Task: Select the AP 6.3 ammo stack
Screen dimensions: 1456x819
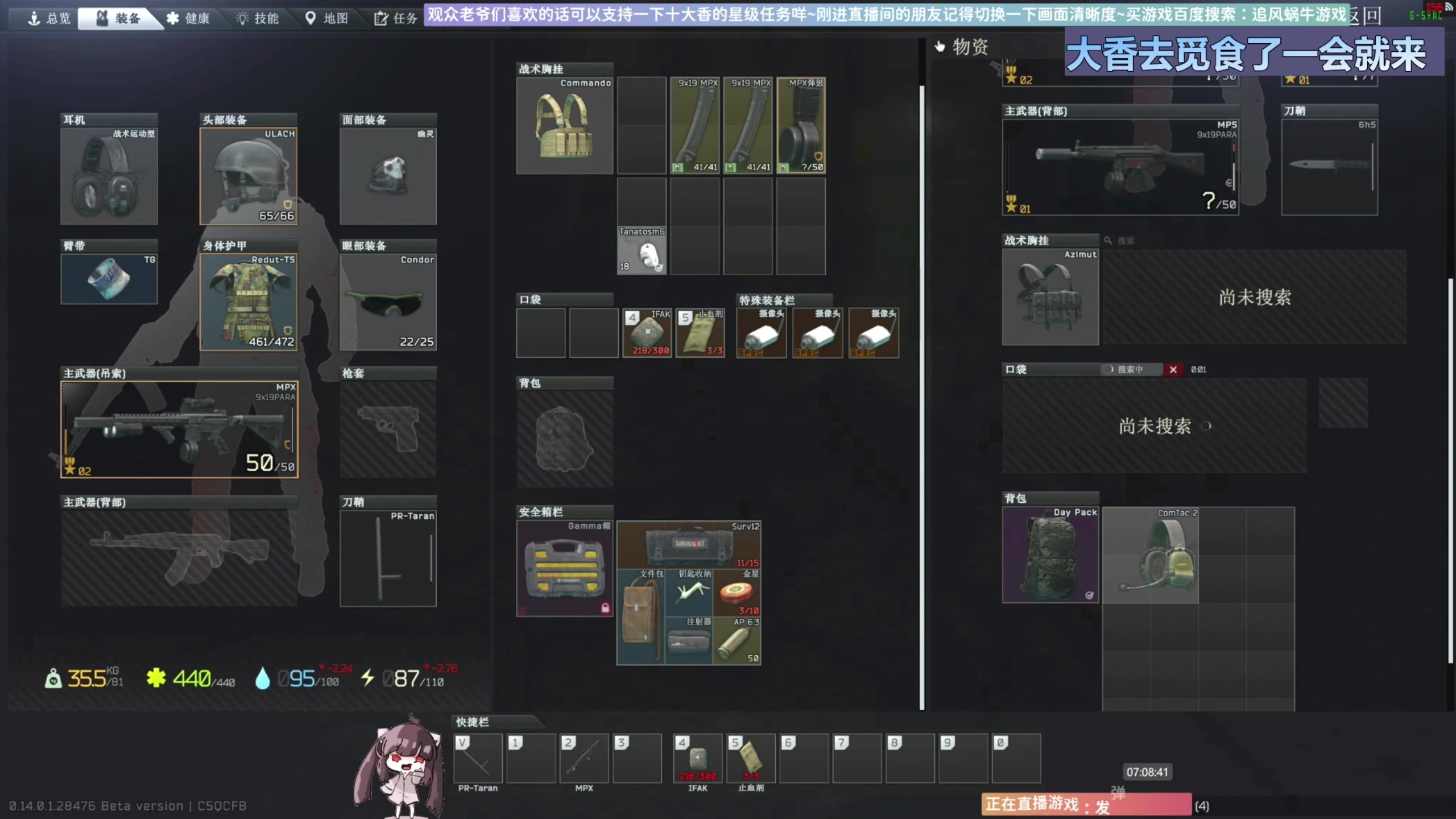Action: 737,640
